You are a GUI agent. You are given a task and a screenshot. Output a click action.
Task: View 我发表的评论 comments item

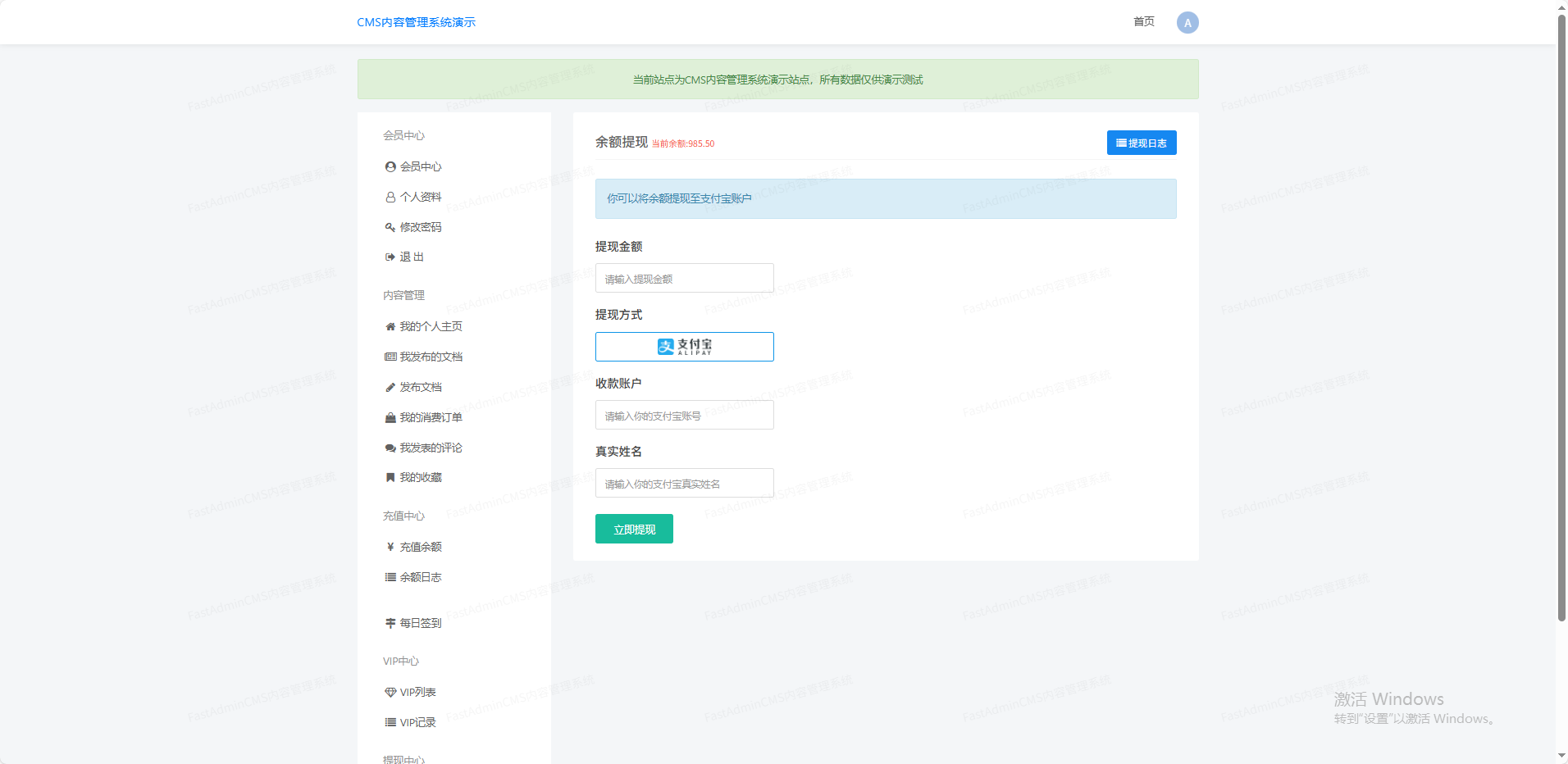pyautogui.click(x=423, y=448)
